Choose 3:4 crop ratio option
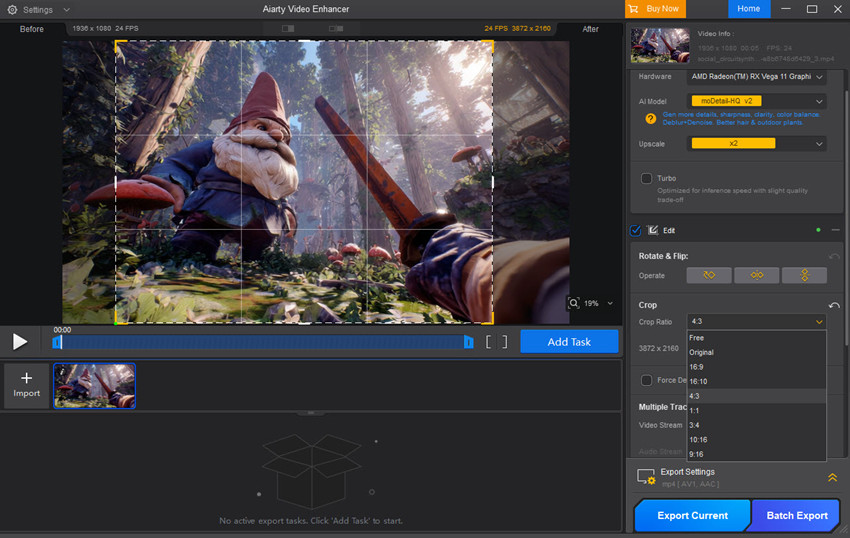The image size is (850, 538). coord(757,425)
